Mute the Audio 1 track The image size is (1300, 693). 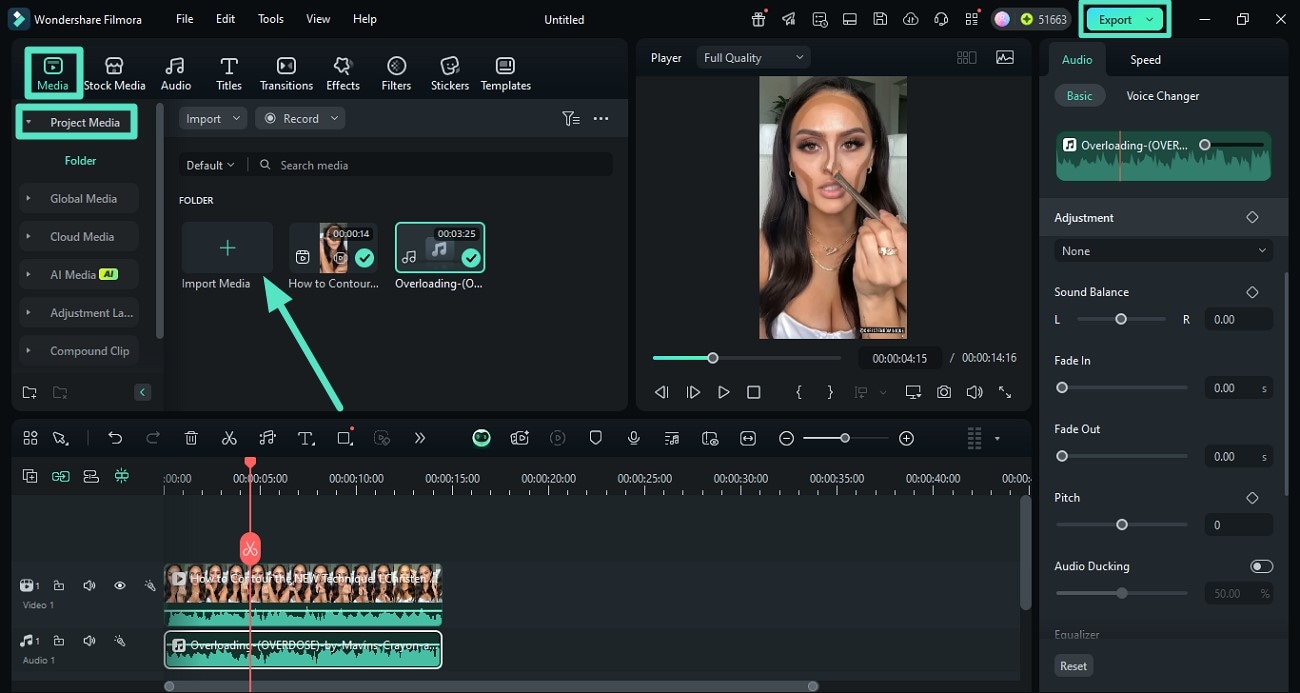[89, 641]
